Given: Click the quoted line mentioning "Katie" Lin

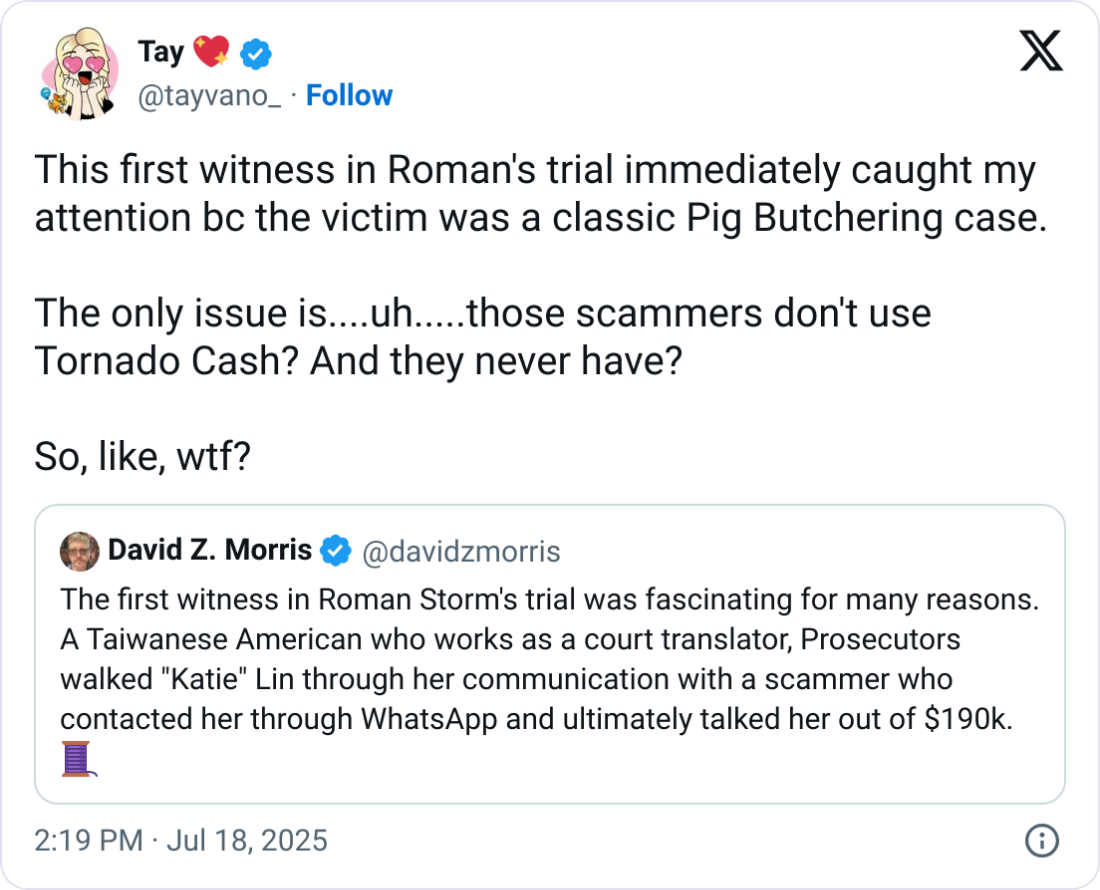Looking at the screenshot, I should click(505, 680).
